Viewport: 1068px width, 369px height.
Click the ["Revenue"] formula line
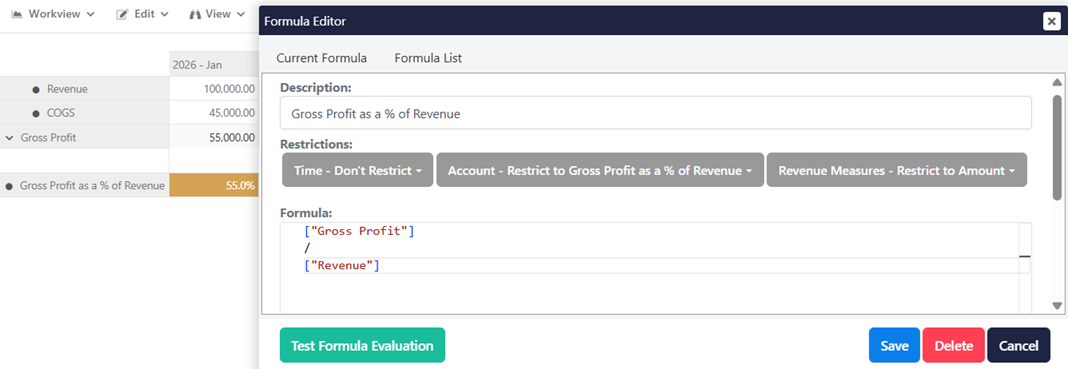[341, 266]
